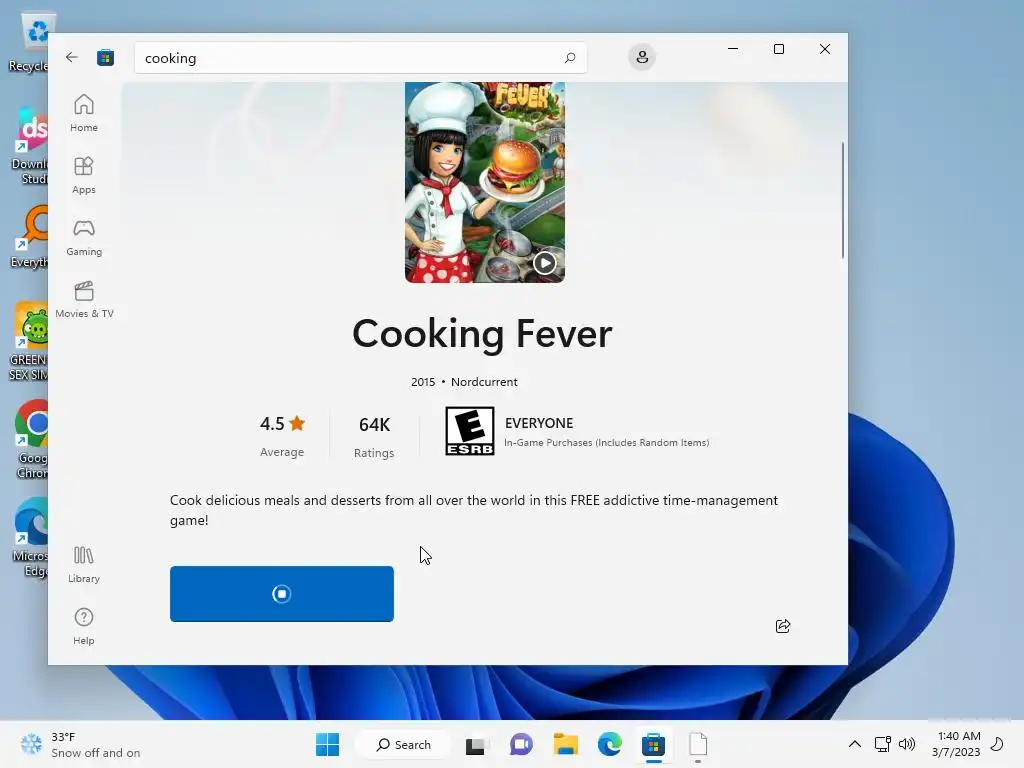Open the user account profile icon
The height and width of the screenshot is (768, 1024).
click(642, 57)
